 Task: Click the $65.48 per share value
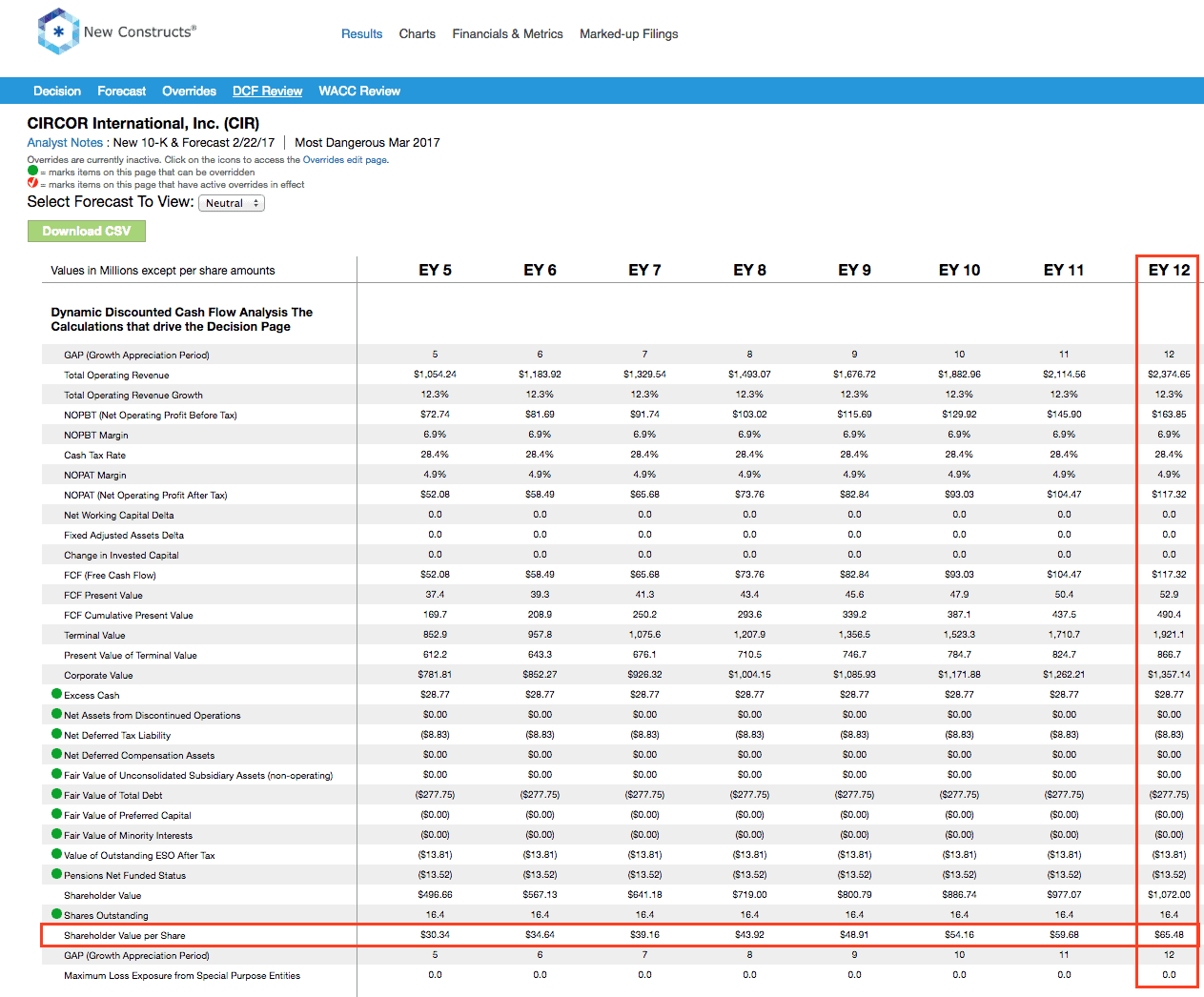click(1170, 934)
